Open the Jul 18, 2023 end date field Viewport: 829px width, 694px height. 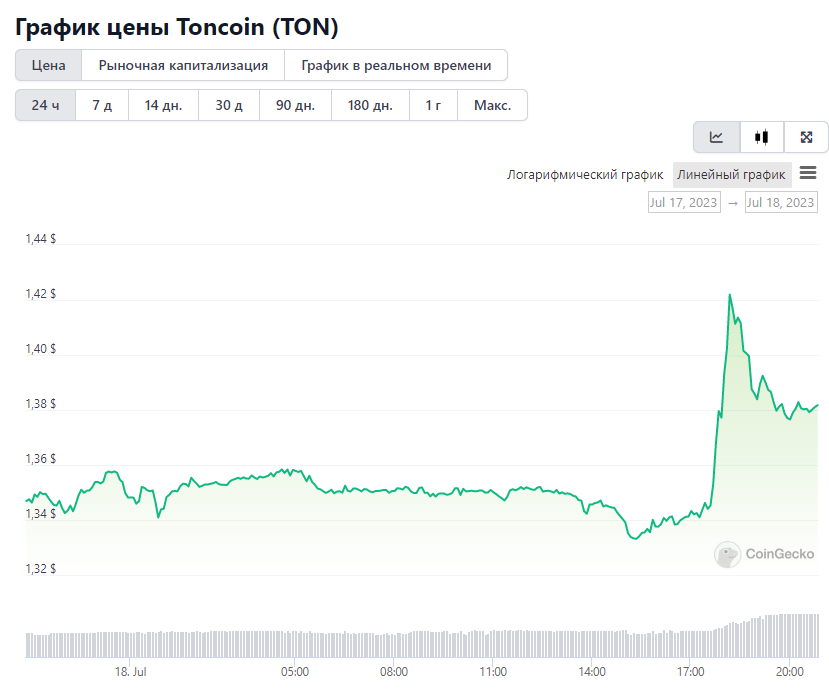781,202
